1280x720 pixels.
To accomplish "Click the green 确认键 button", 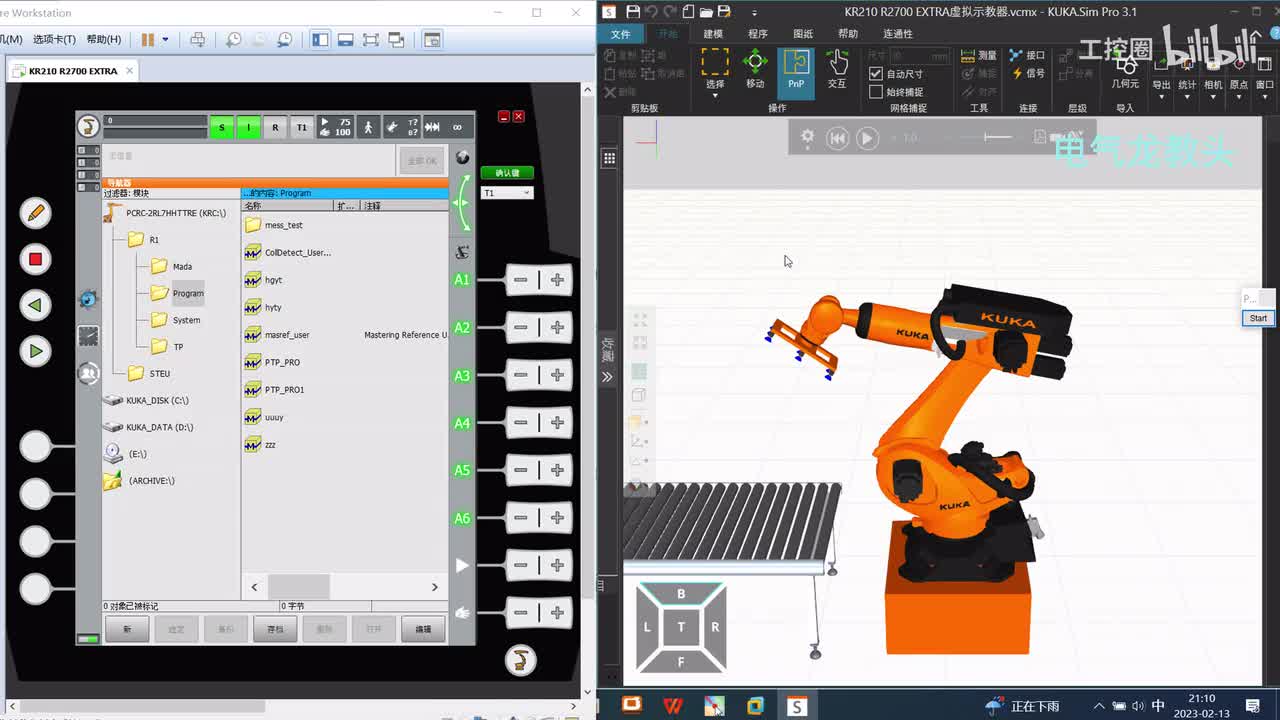I will [x=507, y=173].
